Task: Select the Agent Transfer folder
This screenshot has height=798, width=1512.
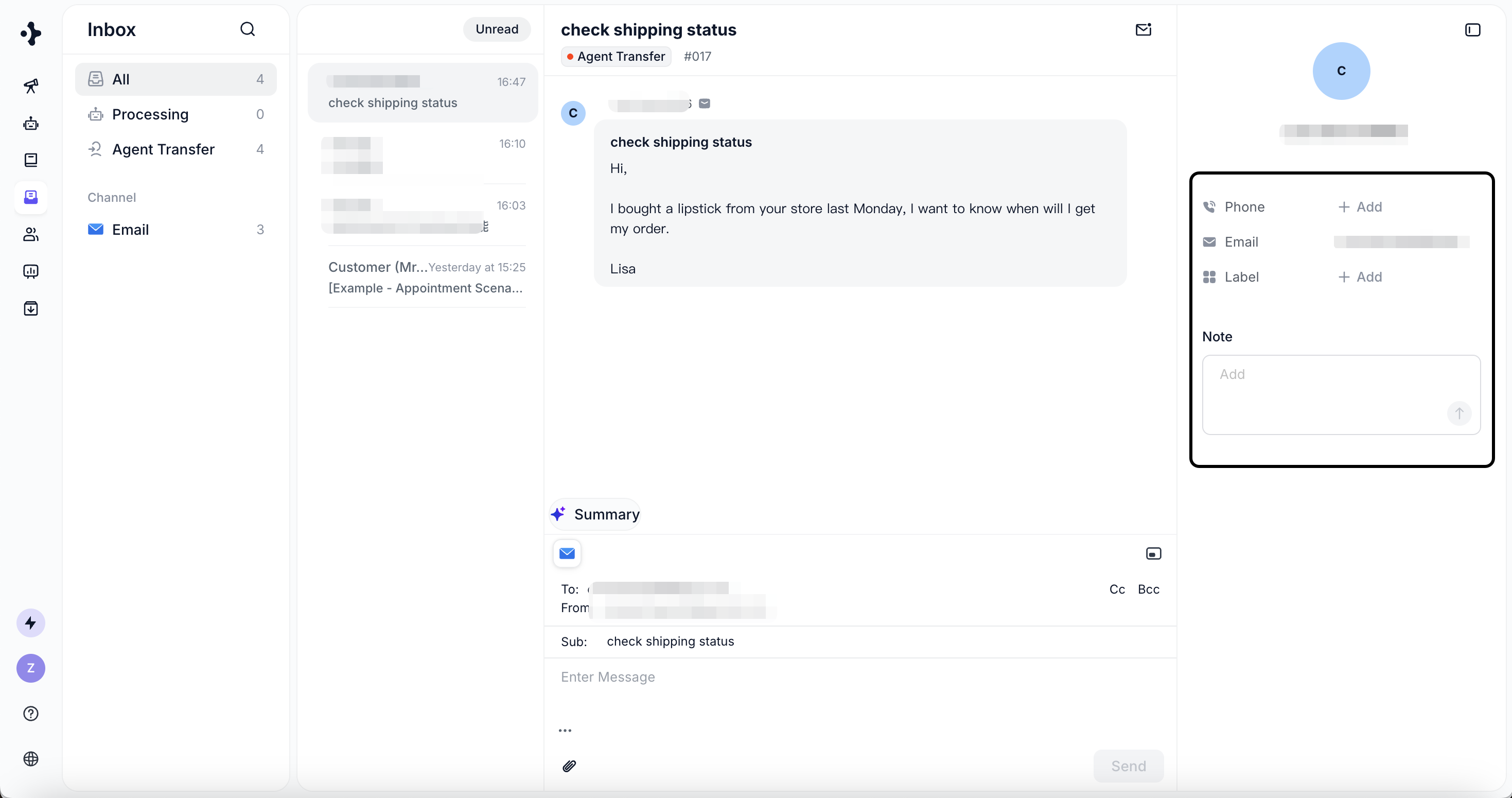Action: point(163,149)
